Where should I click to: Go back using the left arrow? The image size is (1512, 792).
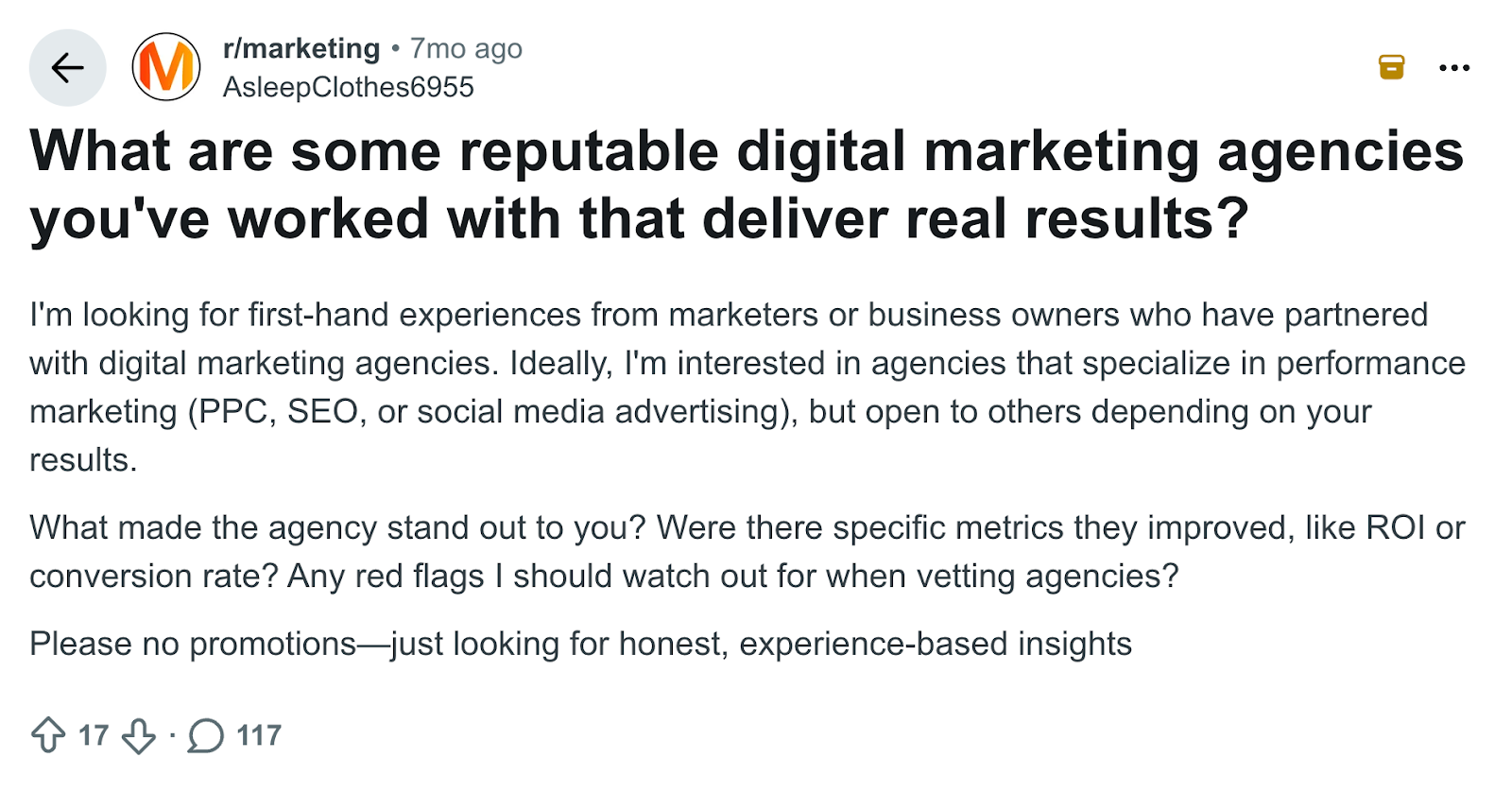click(66, 67)
